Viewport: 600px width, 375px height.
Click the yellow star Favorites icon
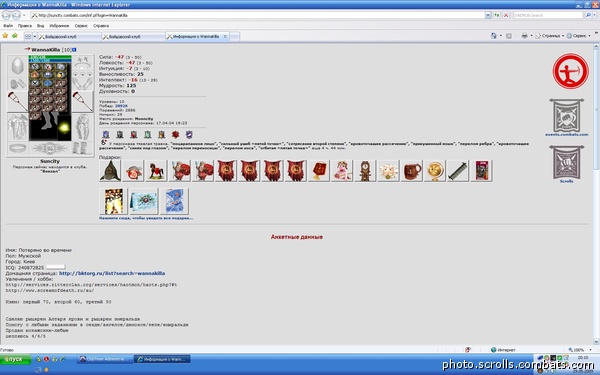point(5,36)
